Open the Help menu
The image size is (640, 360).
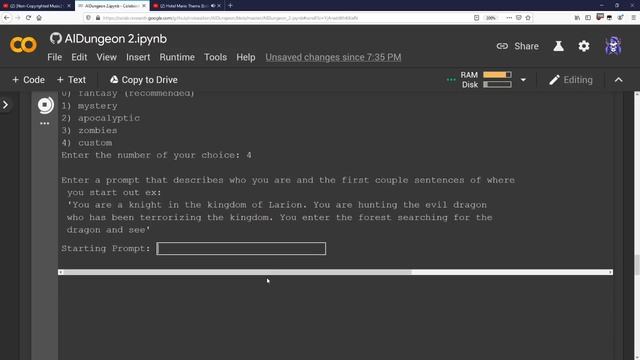click(246, 57)
